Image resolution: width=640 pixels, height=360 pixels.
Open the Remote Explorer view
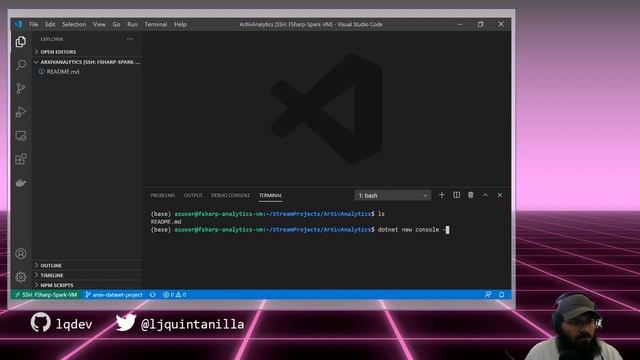coord(21,136)
